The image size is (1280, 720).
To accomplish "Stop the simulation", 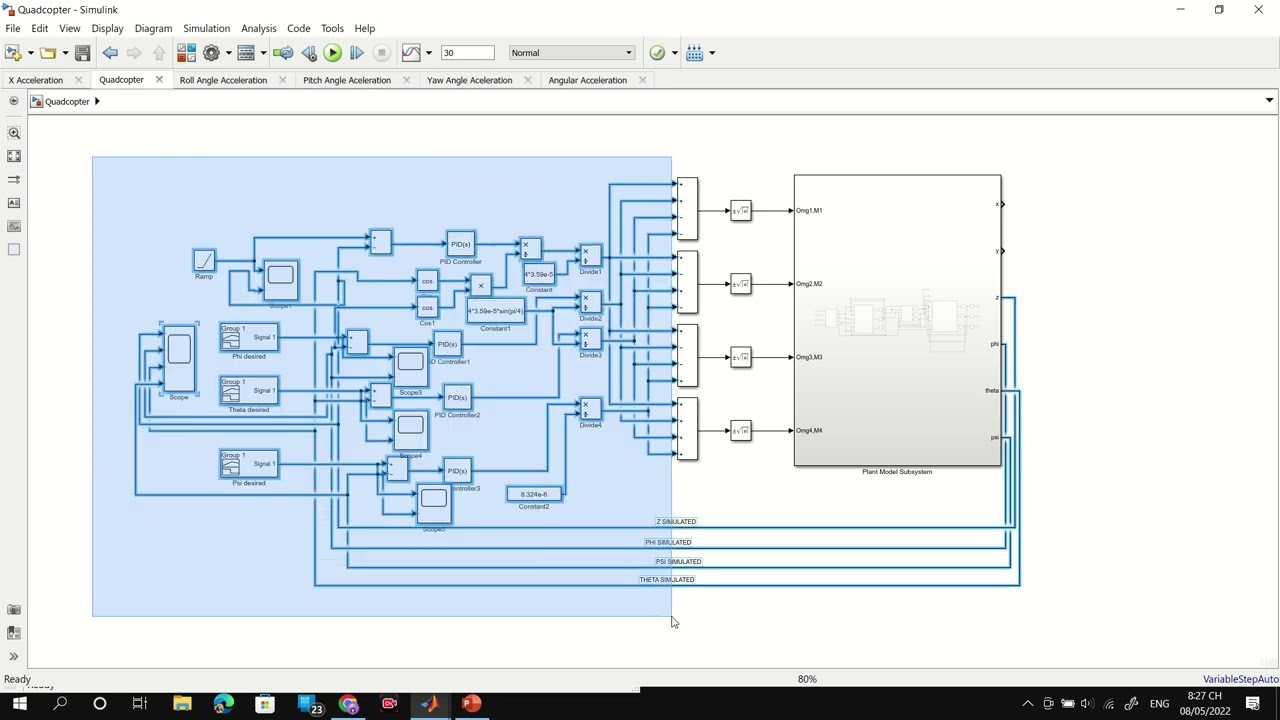I will (382, 53).
